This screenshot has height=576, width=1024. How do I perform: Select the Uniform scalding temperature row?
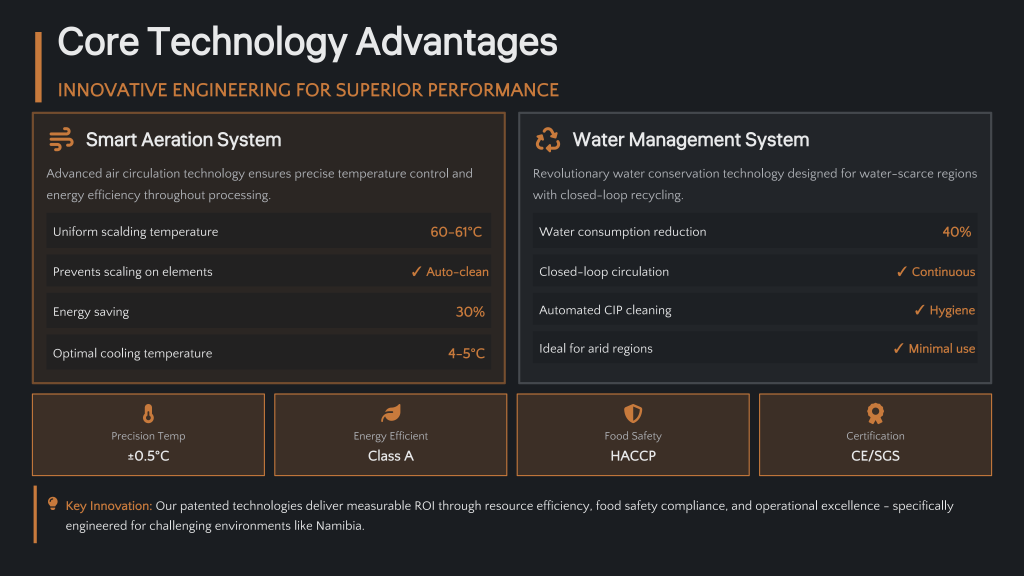pyautogui.click(x=267, y=232)
